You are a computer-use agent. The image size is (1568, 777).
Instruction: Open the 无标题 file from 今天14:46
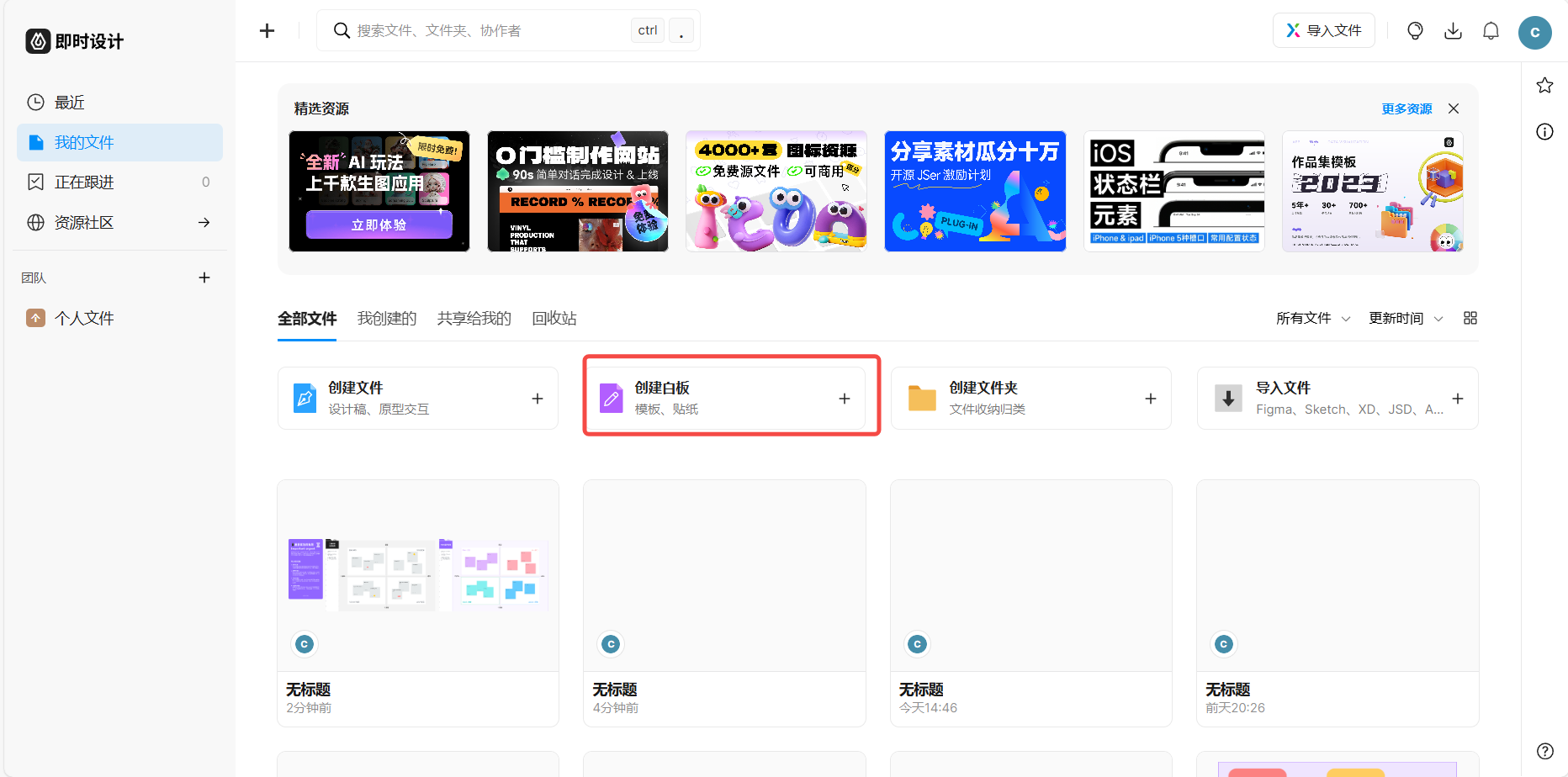coord(1031,603)
